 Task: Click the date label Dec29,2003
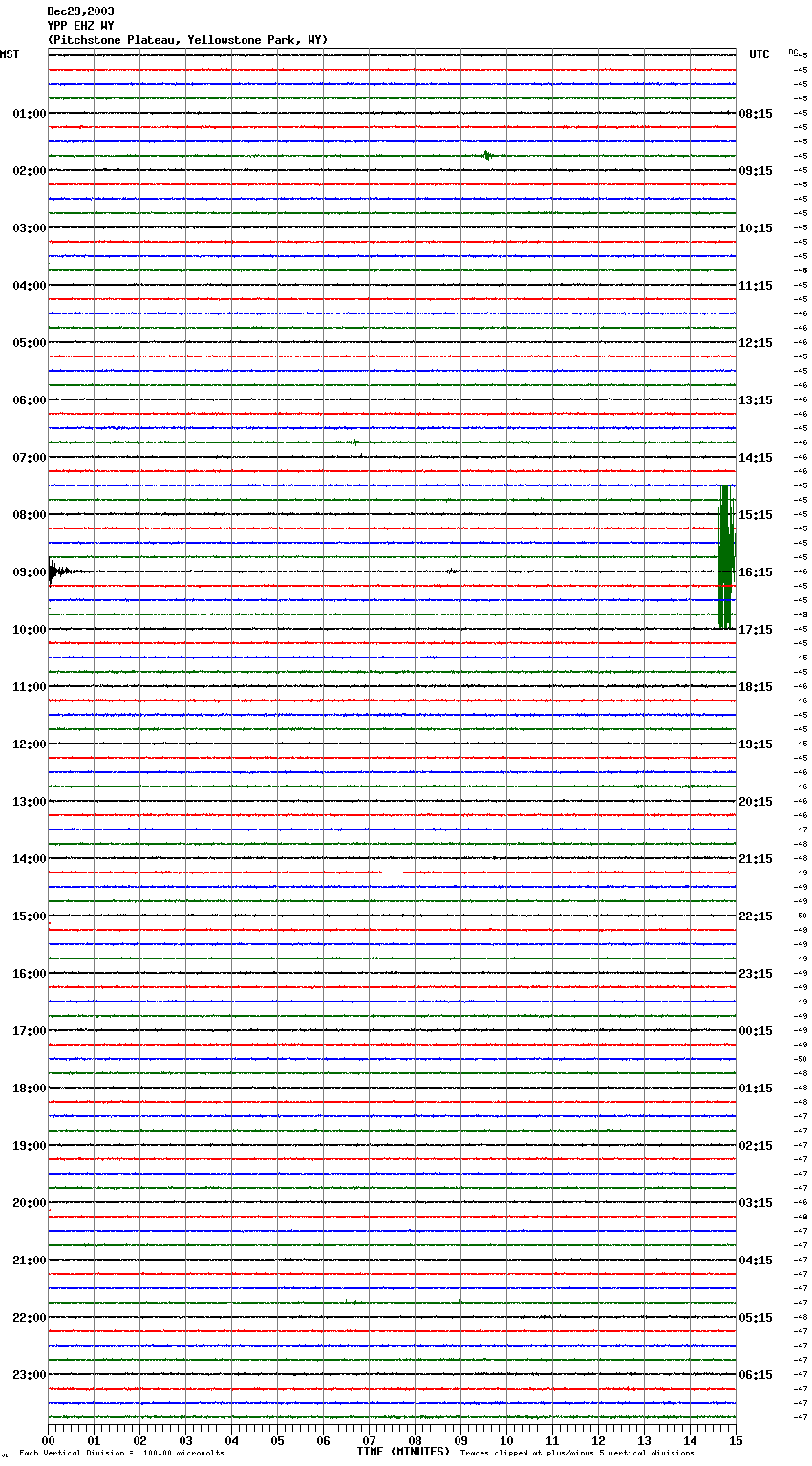80,11
